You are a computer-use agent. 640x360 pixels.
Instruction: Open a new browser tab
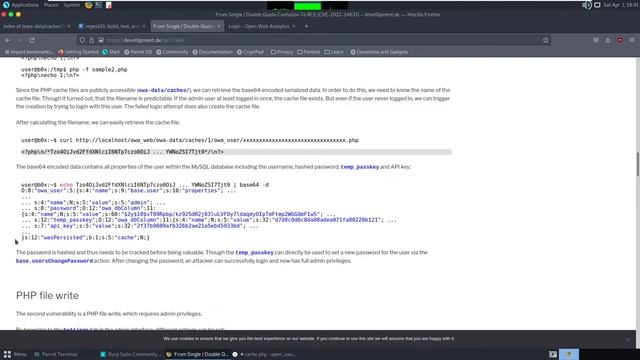coord(307,26)
